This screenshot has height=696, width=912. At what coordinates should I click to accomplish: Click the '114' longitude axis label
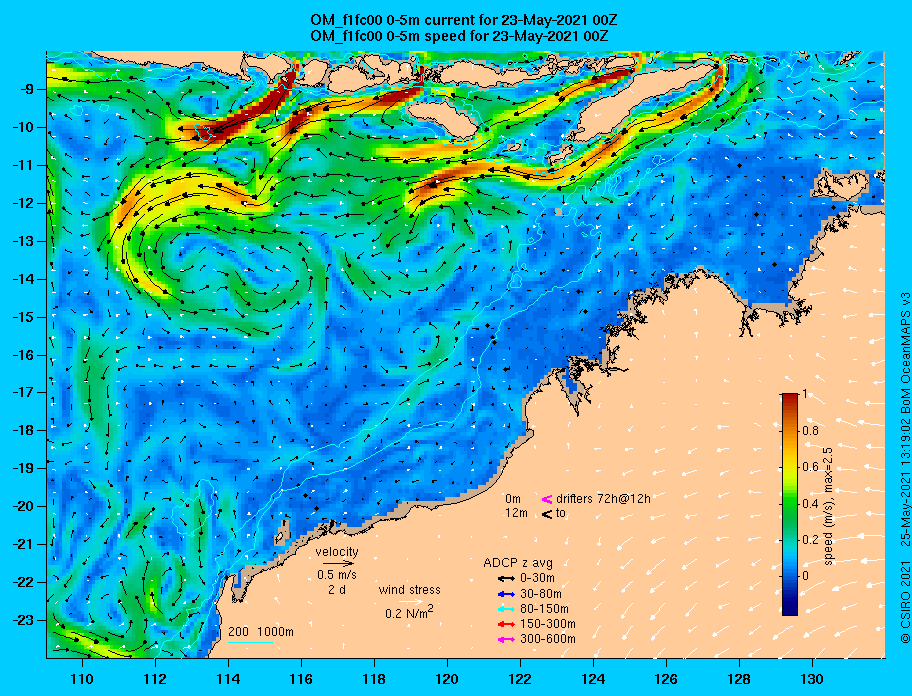[229, 679]
